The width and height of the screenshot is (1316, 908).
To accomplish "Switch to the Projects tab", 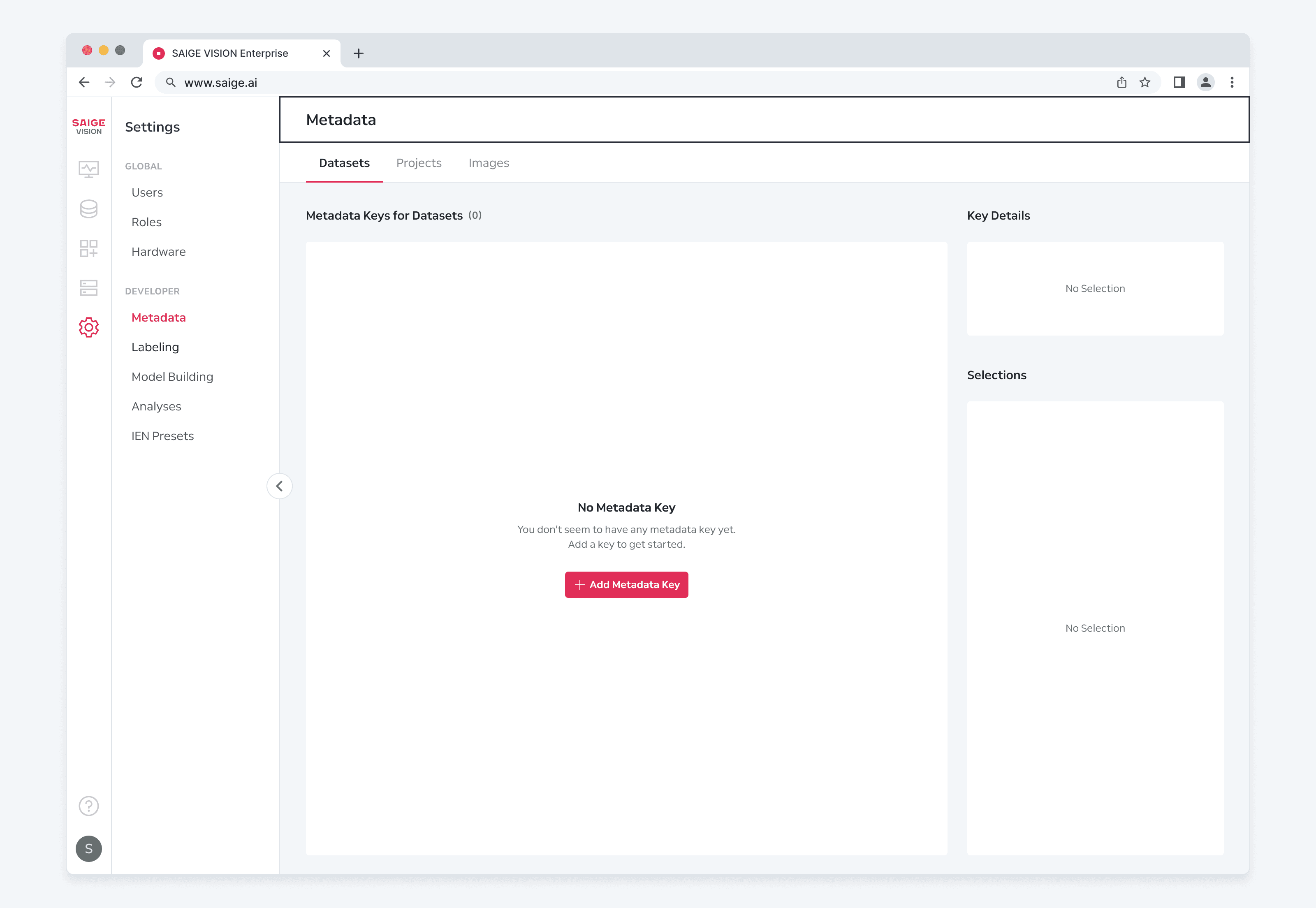I will pyautogui.click(x=419, y=163).
